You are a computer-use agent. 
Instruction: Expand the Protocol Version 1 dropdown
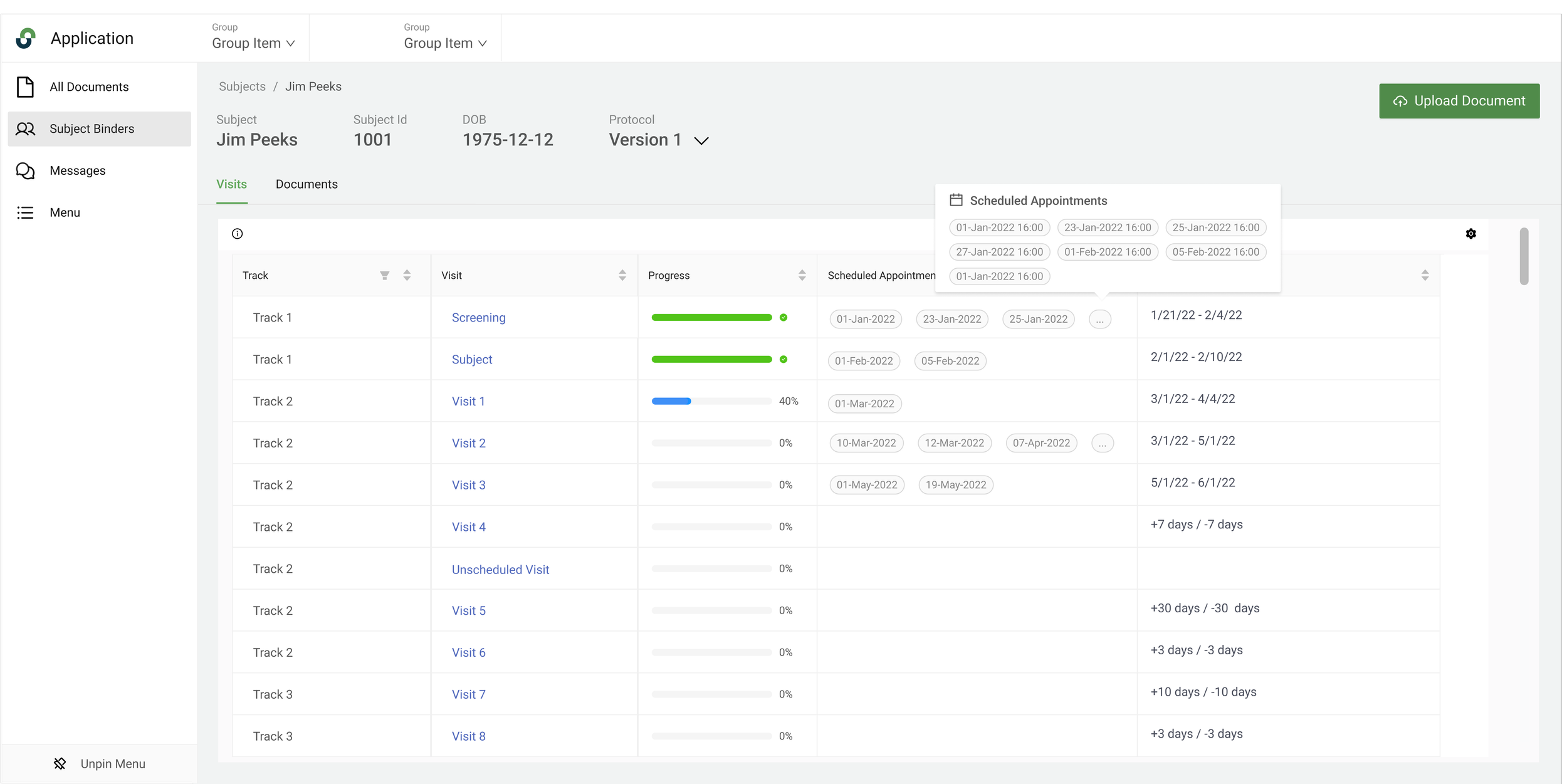[x=701, y=140]
